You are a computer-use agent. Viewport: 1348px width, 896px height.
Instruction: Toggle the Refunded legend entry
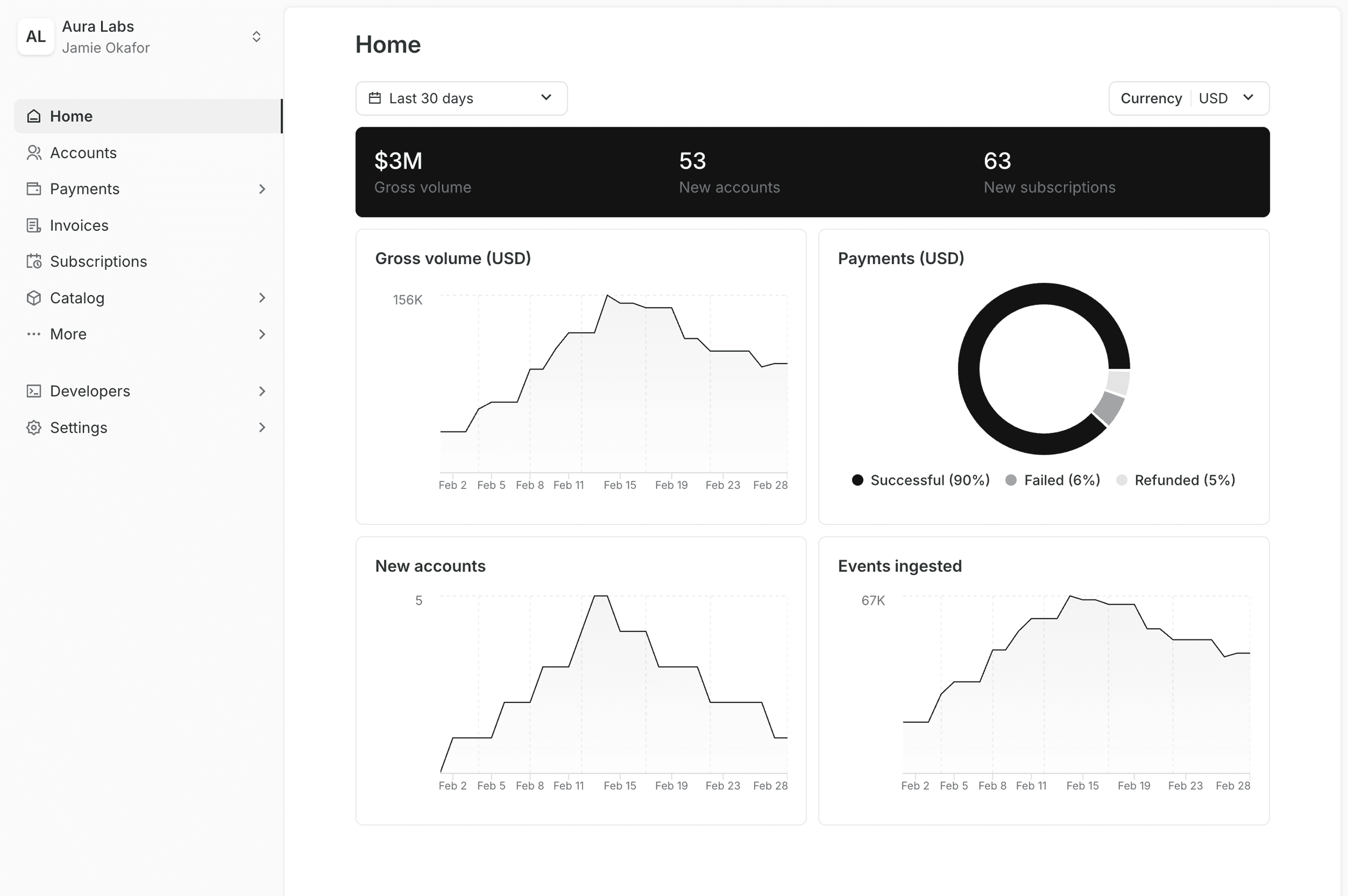(x=1176, y=480)
